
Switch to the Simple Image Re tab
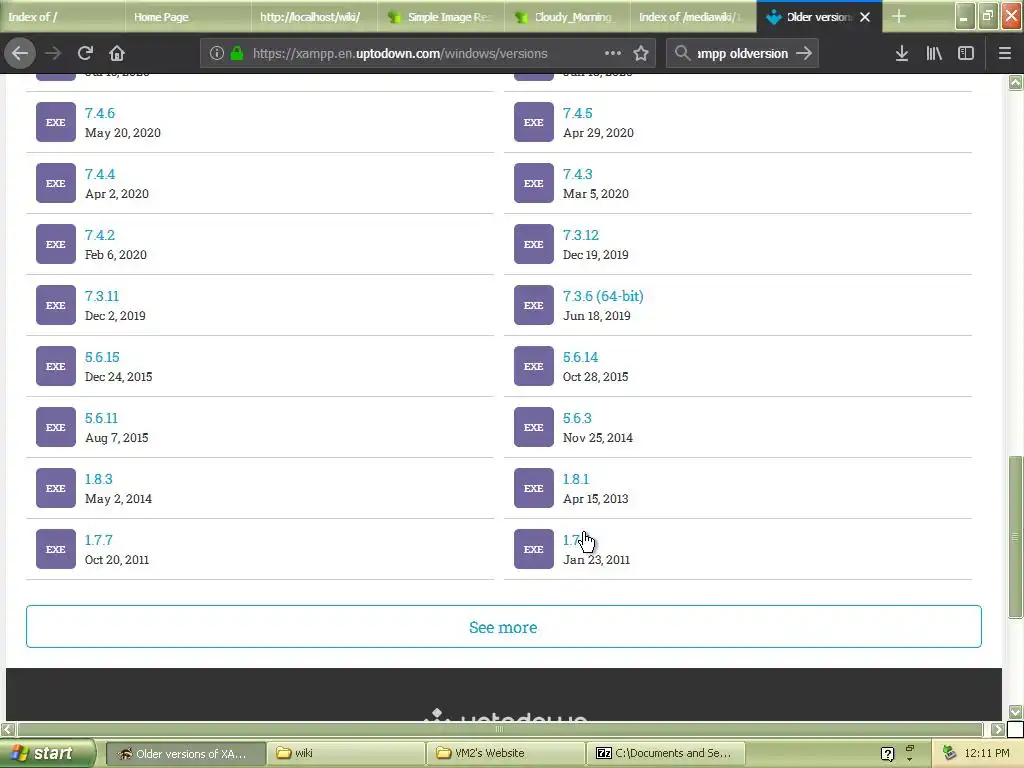coord(441,16)
